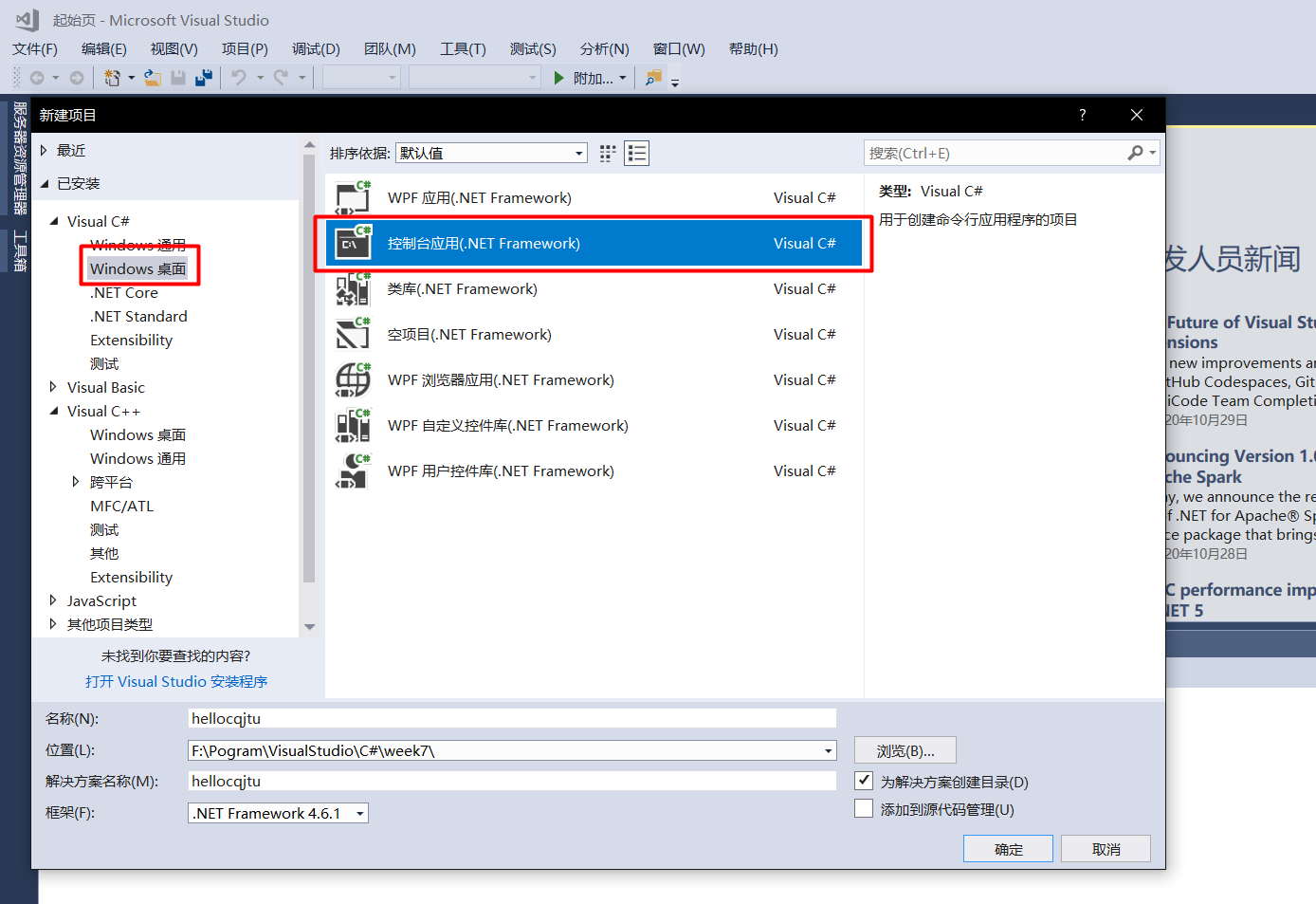Click the save all toolbar icon
The width and height of the screenshot is (1316, 904).
[x=203, y=78]
